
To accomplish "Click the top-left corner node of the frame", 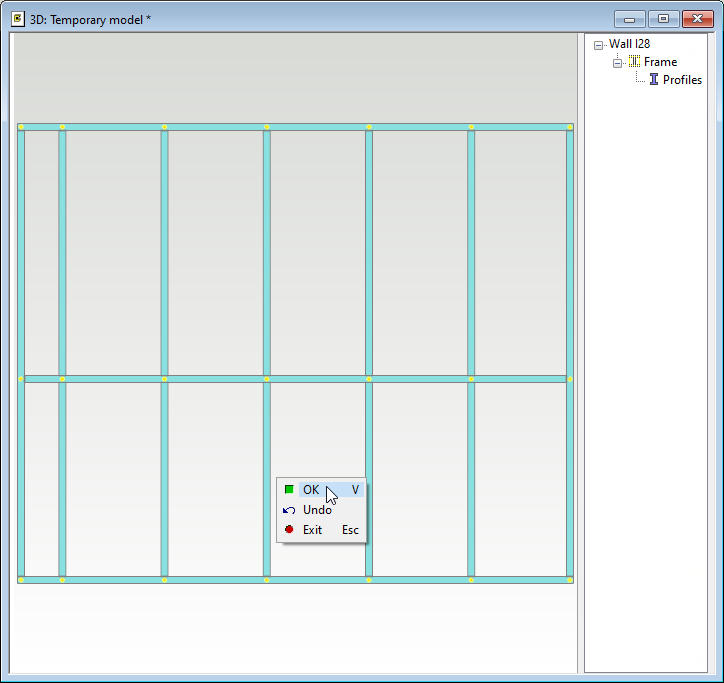I will point(21,127).
